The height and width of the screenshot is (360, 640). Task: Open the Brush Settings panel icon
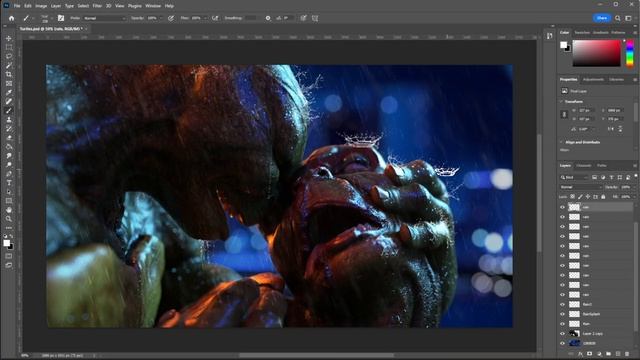(x=61, y=18)
